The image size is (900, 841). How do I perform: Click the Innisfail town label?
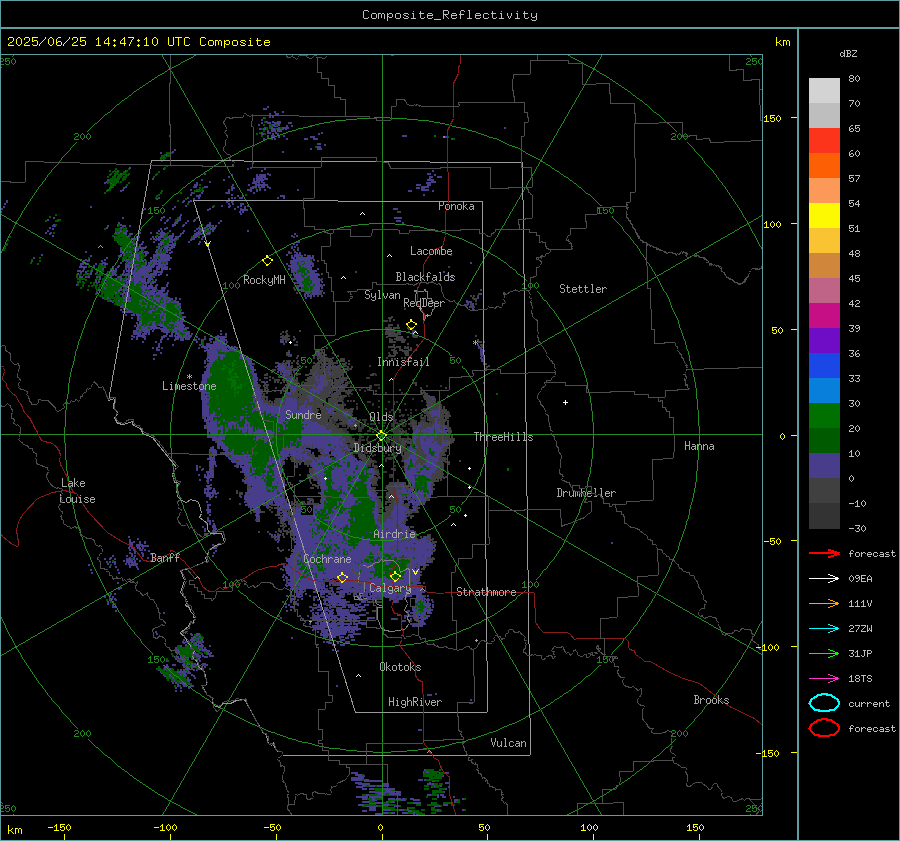(403, 362)
